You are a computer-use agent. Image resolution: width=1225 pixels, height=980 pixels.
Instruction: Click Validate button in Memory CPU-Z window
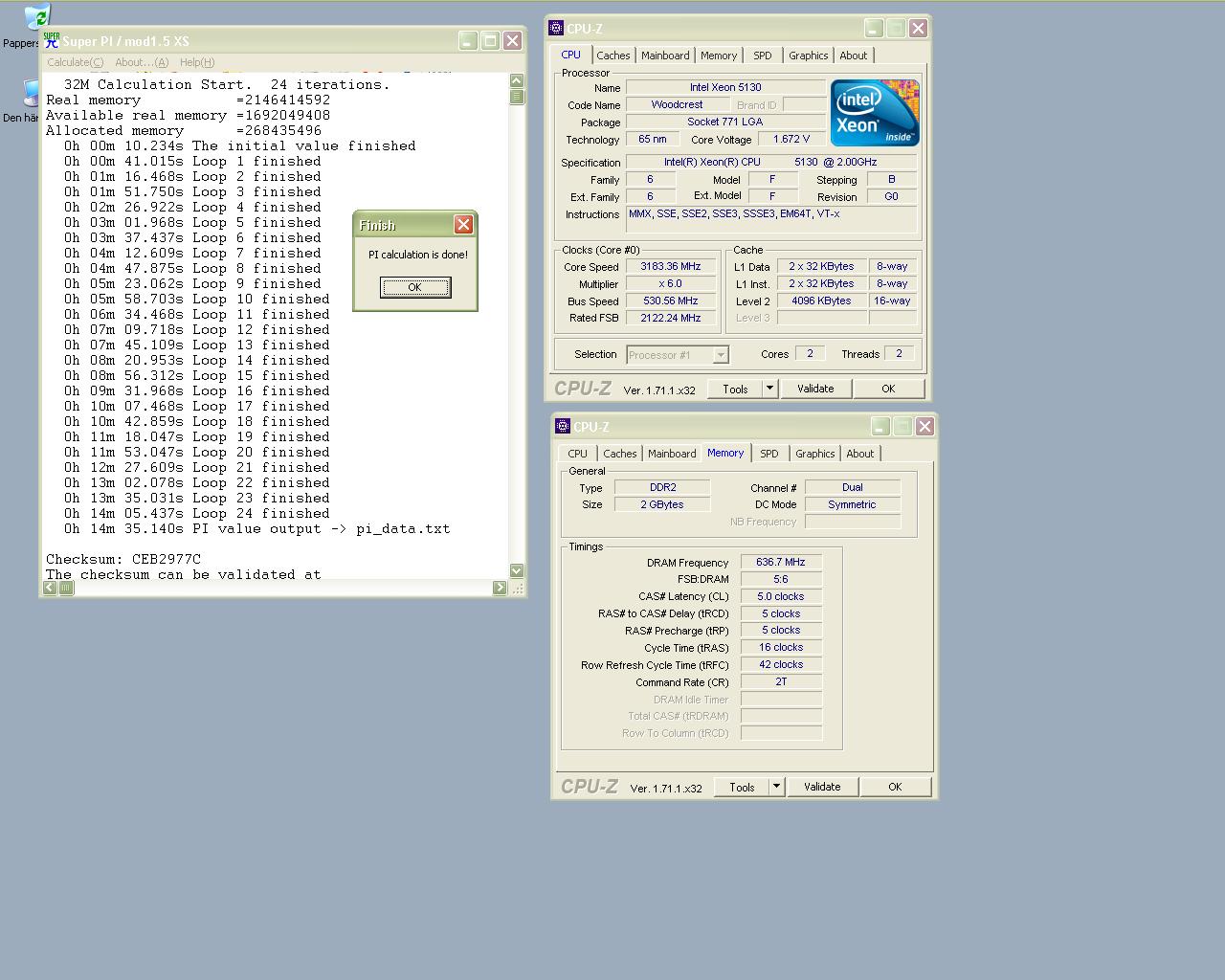822,787
